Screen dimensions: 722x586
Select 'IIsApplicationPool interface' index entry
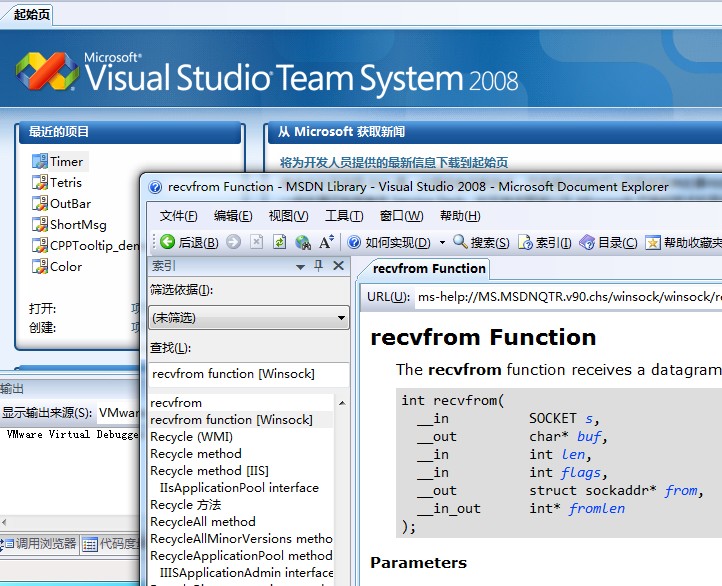(239, 488)
